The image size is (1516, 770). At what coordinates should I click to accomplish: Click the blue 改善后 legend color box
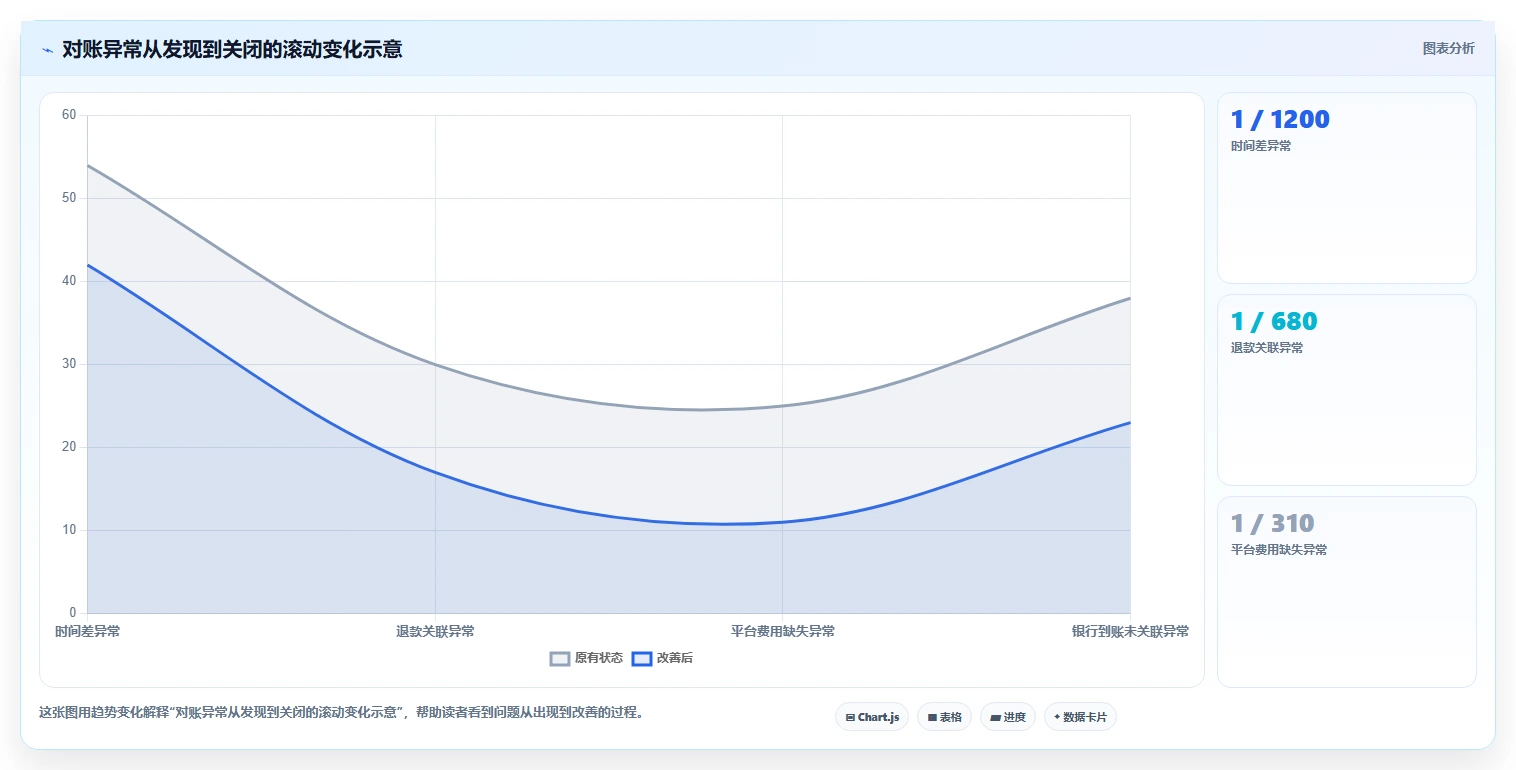pos(642,658)
